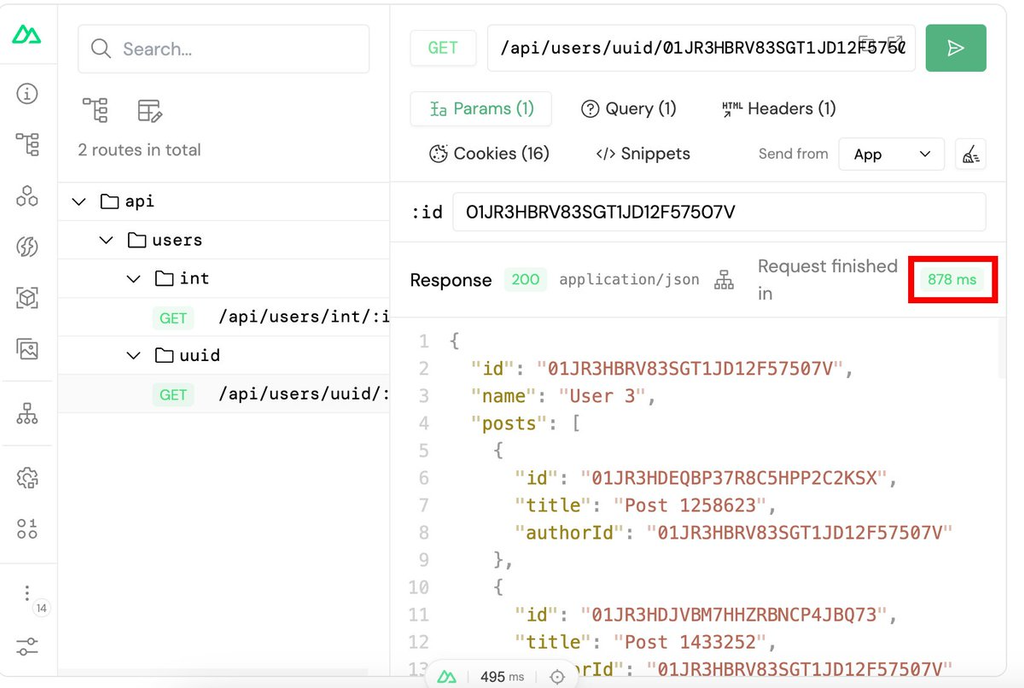This screenshot has width=1024, height=688.
Task: Open the gear cog tab in sidebar
Action: 27,478
